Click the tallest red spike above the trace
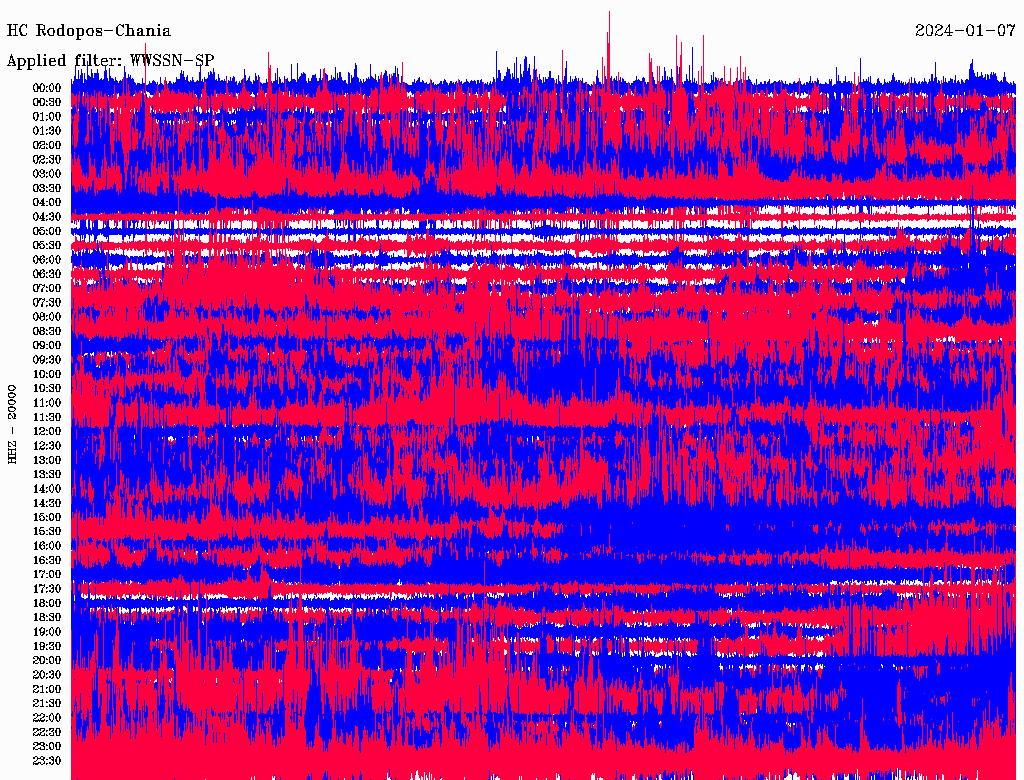Viewport: 1024px width, 780px height. (x=609, y=46)
